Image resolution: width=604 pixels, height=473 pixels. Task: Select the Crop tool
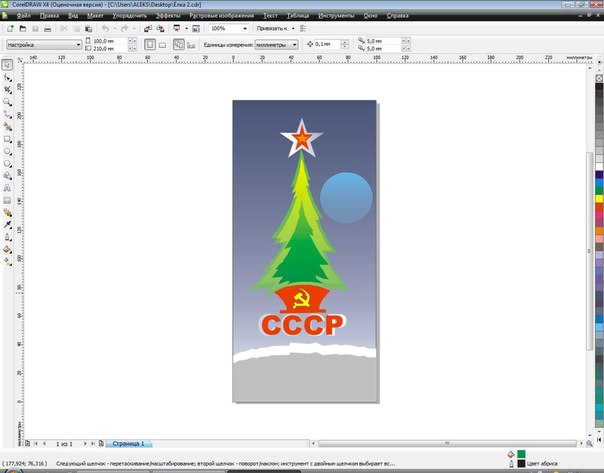pos(7,90)
